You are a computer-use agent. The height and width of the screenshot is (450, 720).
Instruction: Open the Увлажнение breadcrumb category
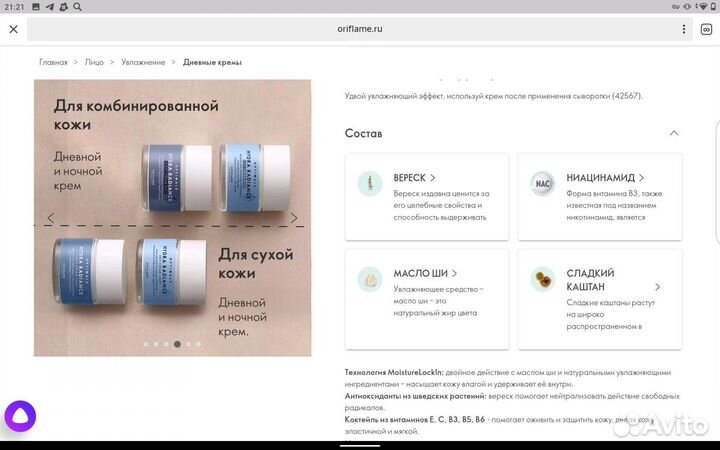(x=143, y=62)
